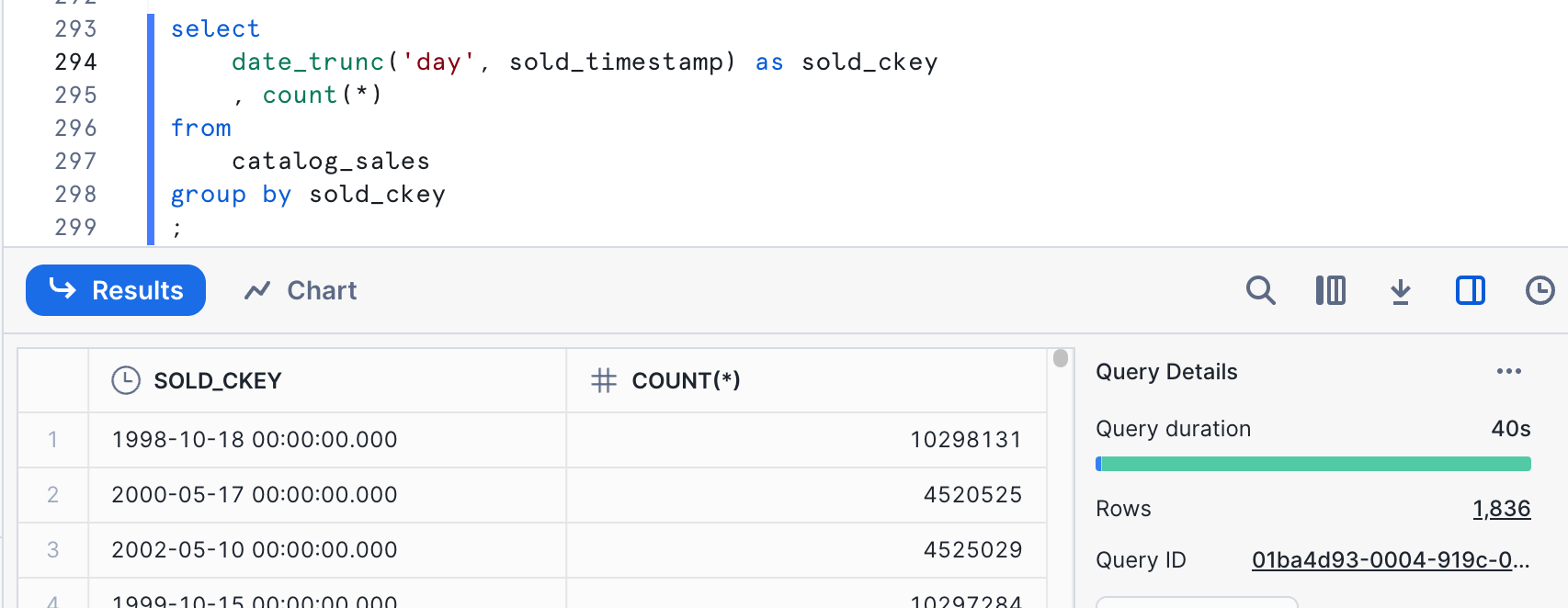This screenshot has width=1568, height=608.
Task: Open the query history clock icon
Action: [x=1540, y=290]
